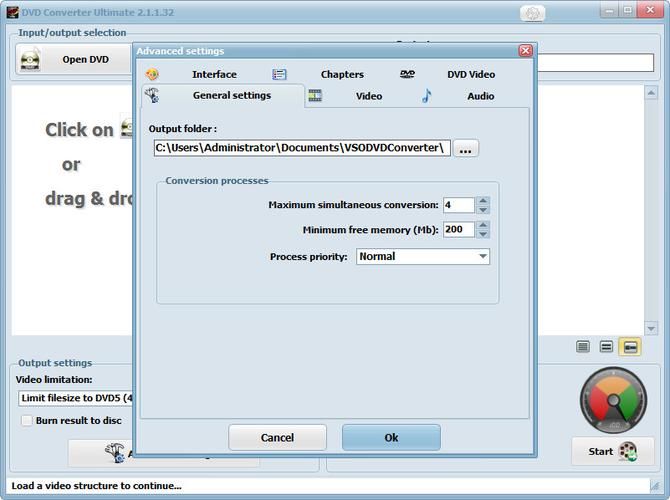
Task: Click the Output folder path field
Action: coord(301,148)
